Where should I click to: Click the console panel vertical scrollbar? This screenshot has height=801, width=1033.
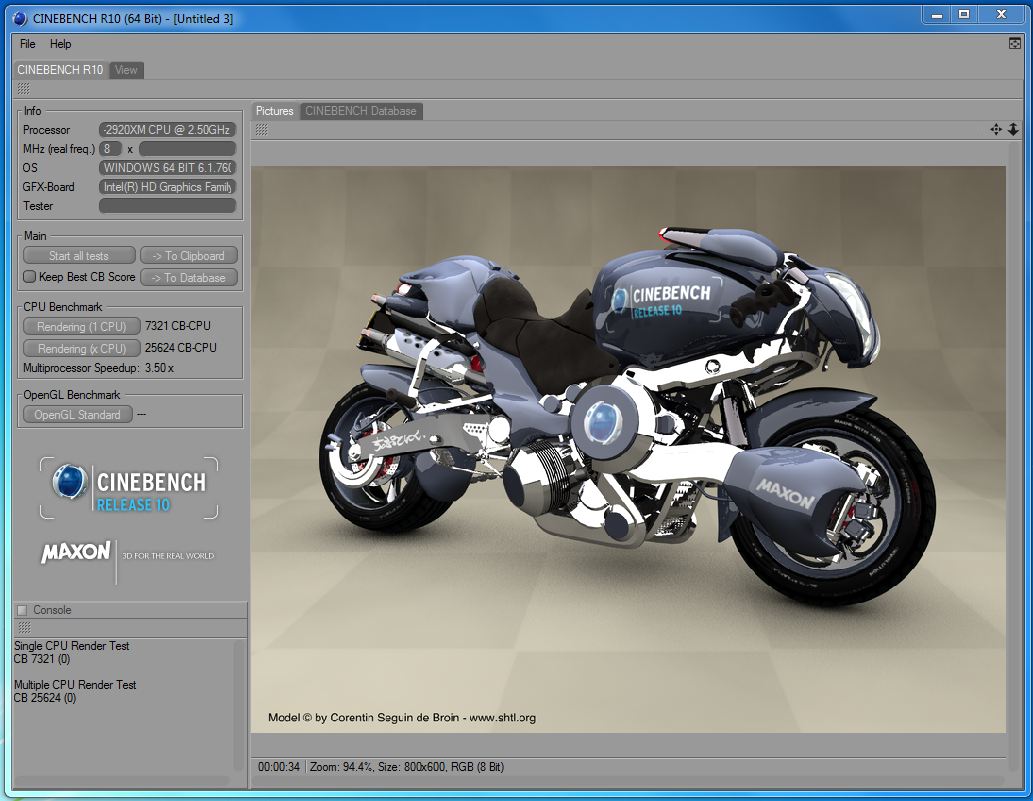coord(238,705)
